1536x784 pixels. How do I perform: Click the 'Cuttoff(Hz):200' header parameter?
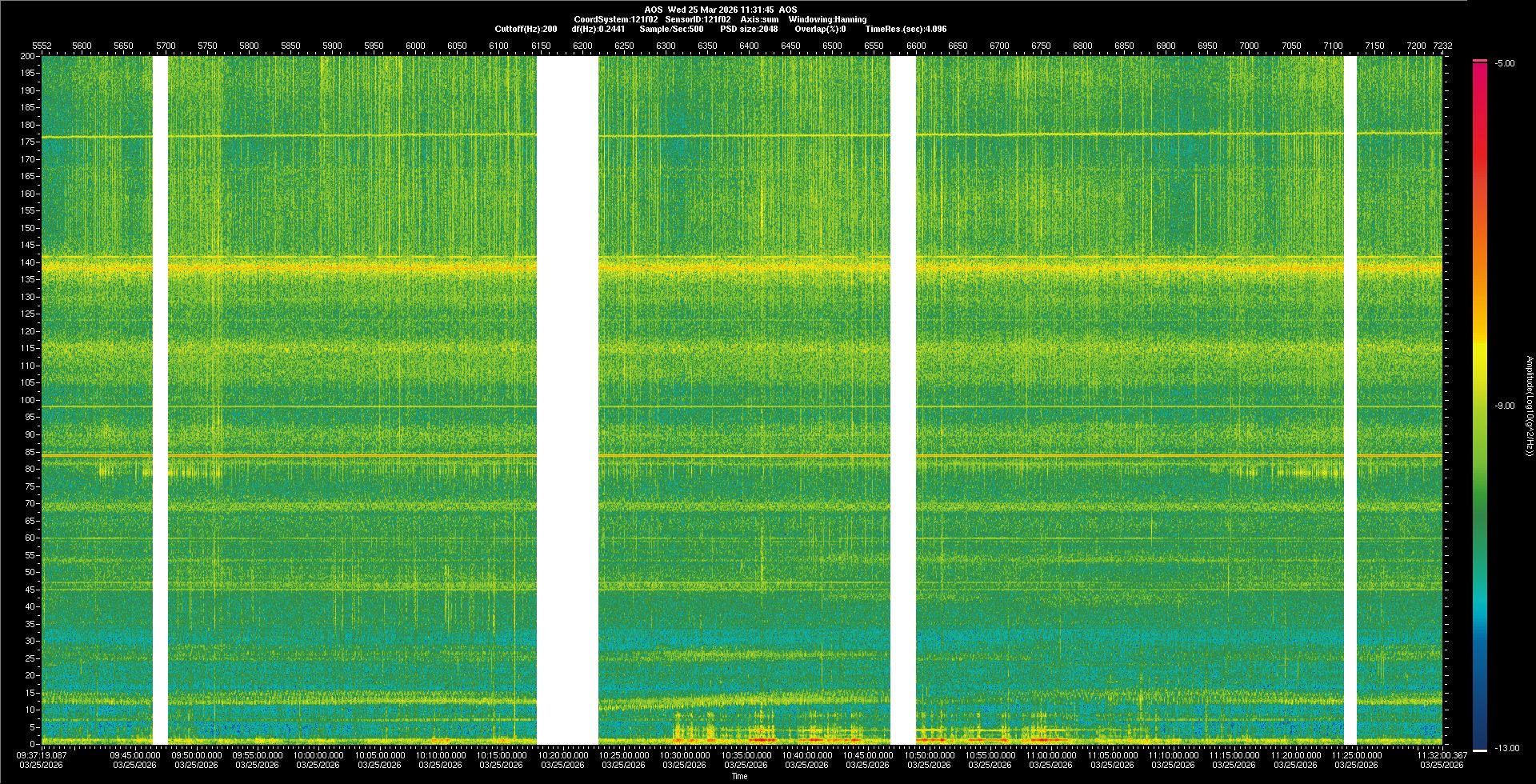pyautogui.click(x=526, y=29)
